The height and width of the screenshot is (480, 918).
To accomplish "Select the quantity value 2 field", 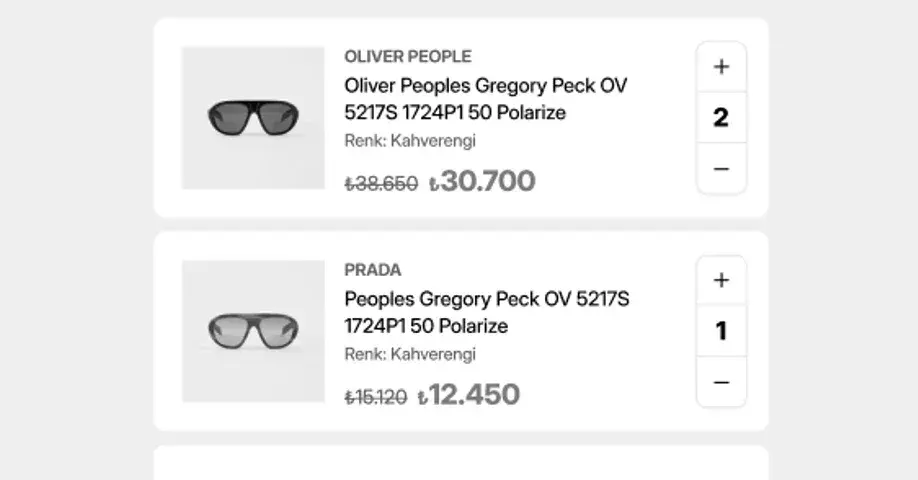I will (x=721, y=118).
